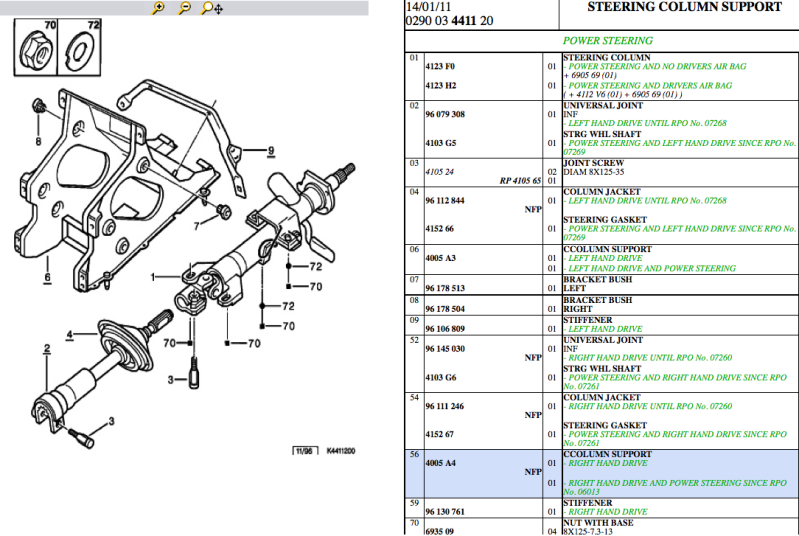
Task: Click callout number 8 on the bracket
Action: [38, 141]
